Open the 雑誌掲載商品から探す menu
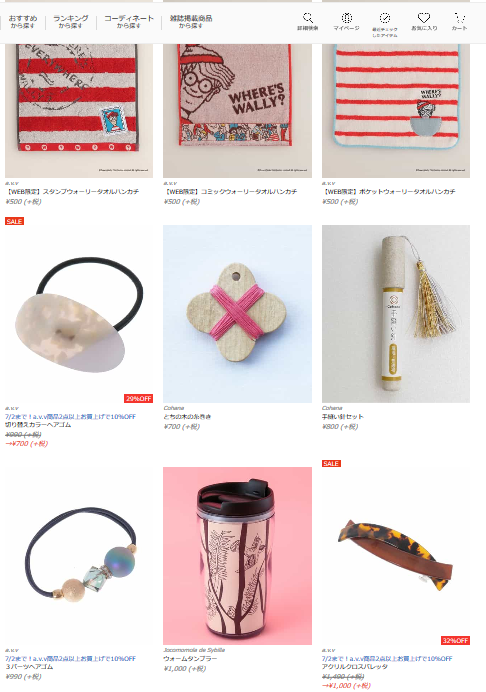Screen dimensions: 486x692 [191, 22]
